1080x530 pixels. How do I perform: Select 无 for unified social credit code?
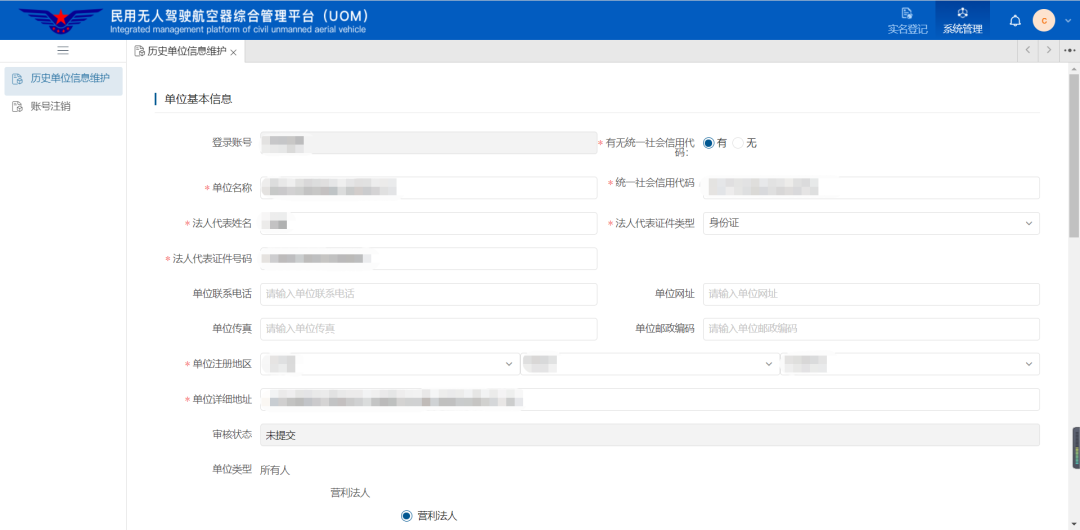[739, 143]
